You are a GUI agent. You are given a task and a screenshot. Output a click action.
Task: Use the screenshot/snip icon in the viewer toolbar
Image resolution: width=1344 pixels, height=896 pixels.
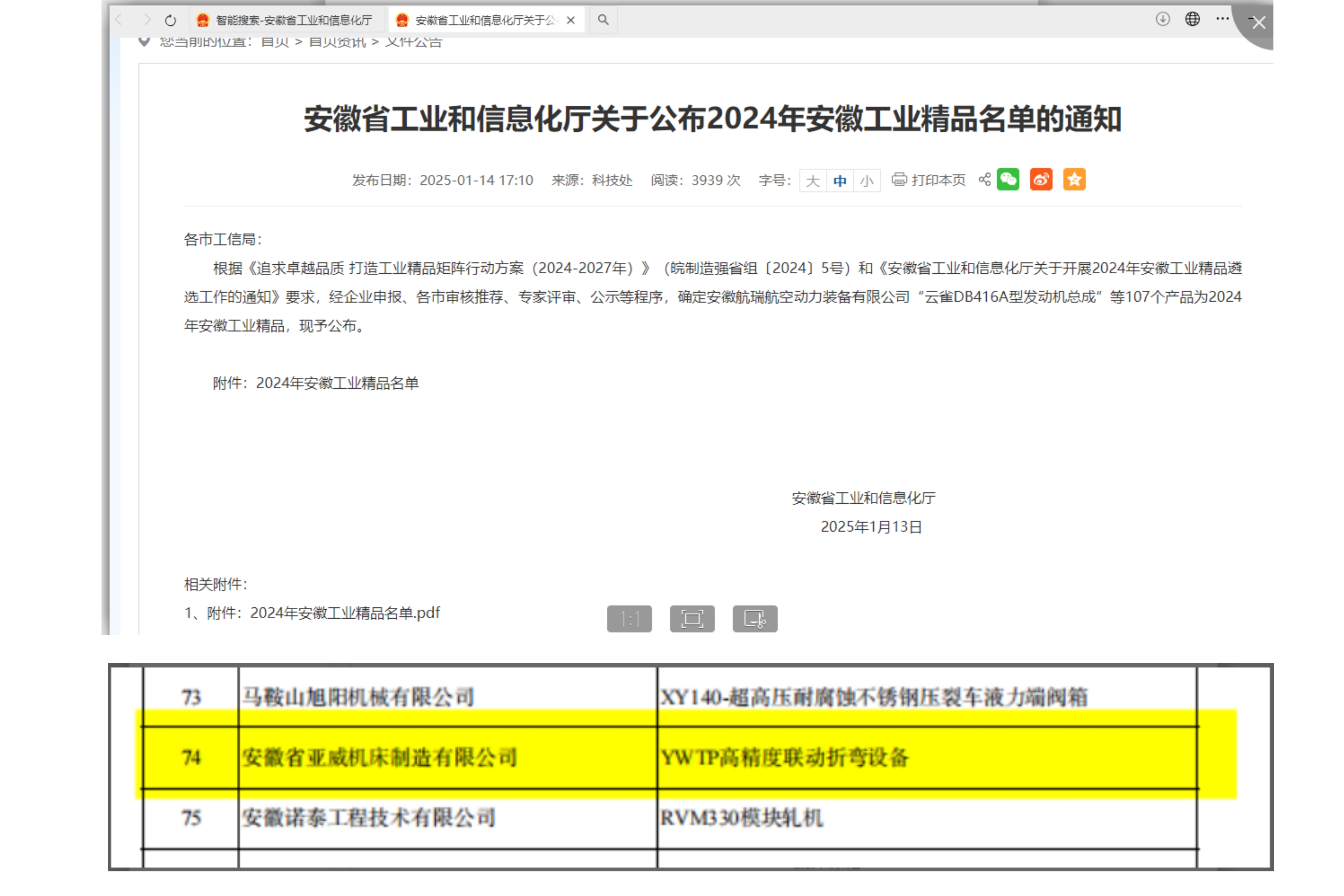pyautogui.click(x=755, y=618)
